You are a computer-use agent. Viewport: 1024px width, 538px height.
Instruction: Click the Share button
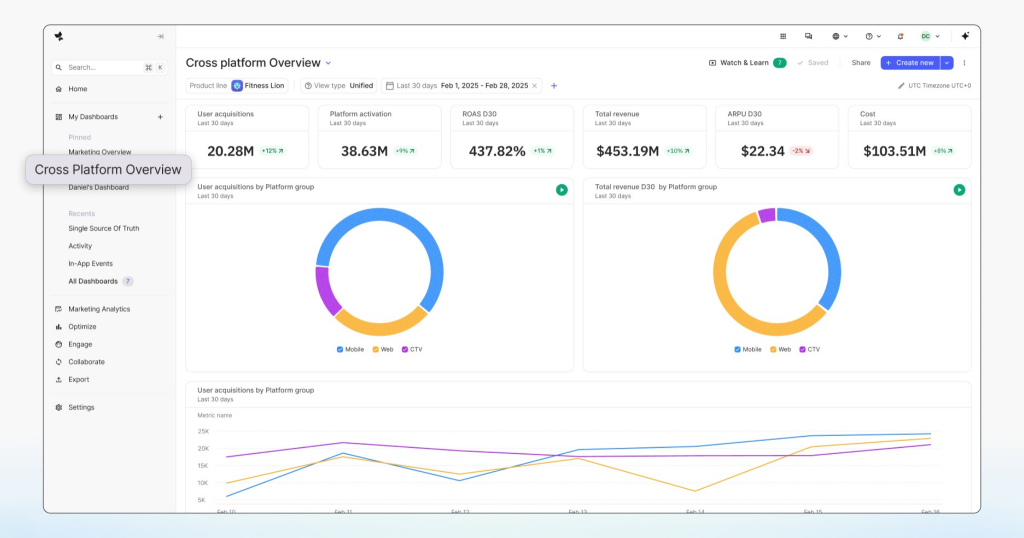point(861,63)
